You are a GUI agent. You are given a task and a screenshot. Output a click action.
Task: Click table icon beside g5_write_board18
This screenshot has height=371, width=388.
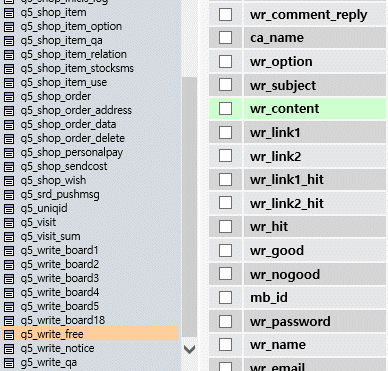click(9, 321)
